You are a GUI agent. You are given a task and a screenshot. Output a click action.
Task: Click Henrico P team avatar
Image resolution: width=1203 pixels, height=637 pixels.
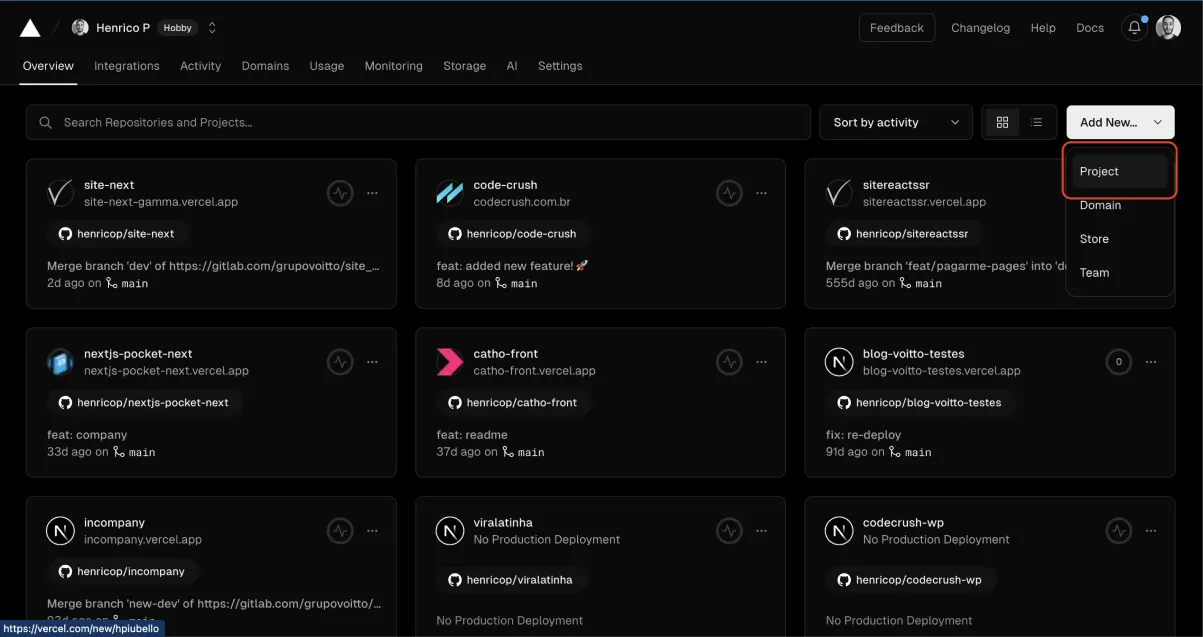[x=80, y=28]
